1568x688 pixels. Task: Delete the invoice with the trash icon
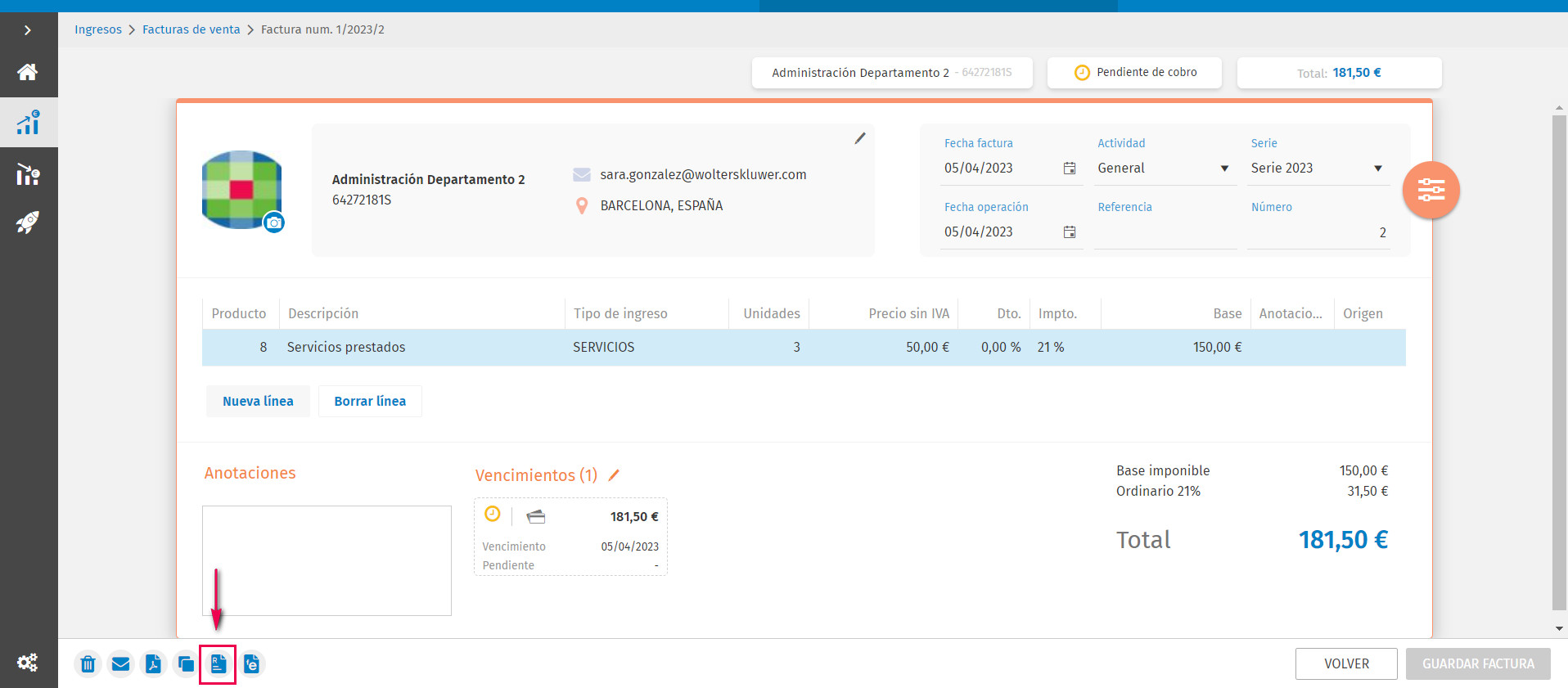pos(88,664)
